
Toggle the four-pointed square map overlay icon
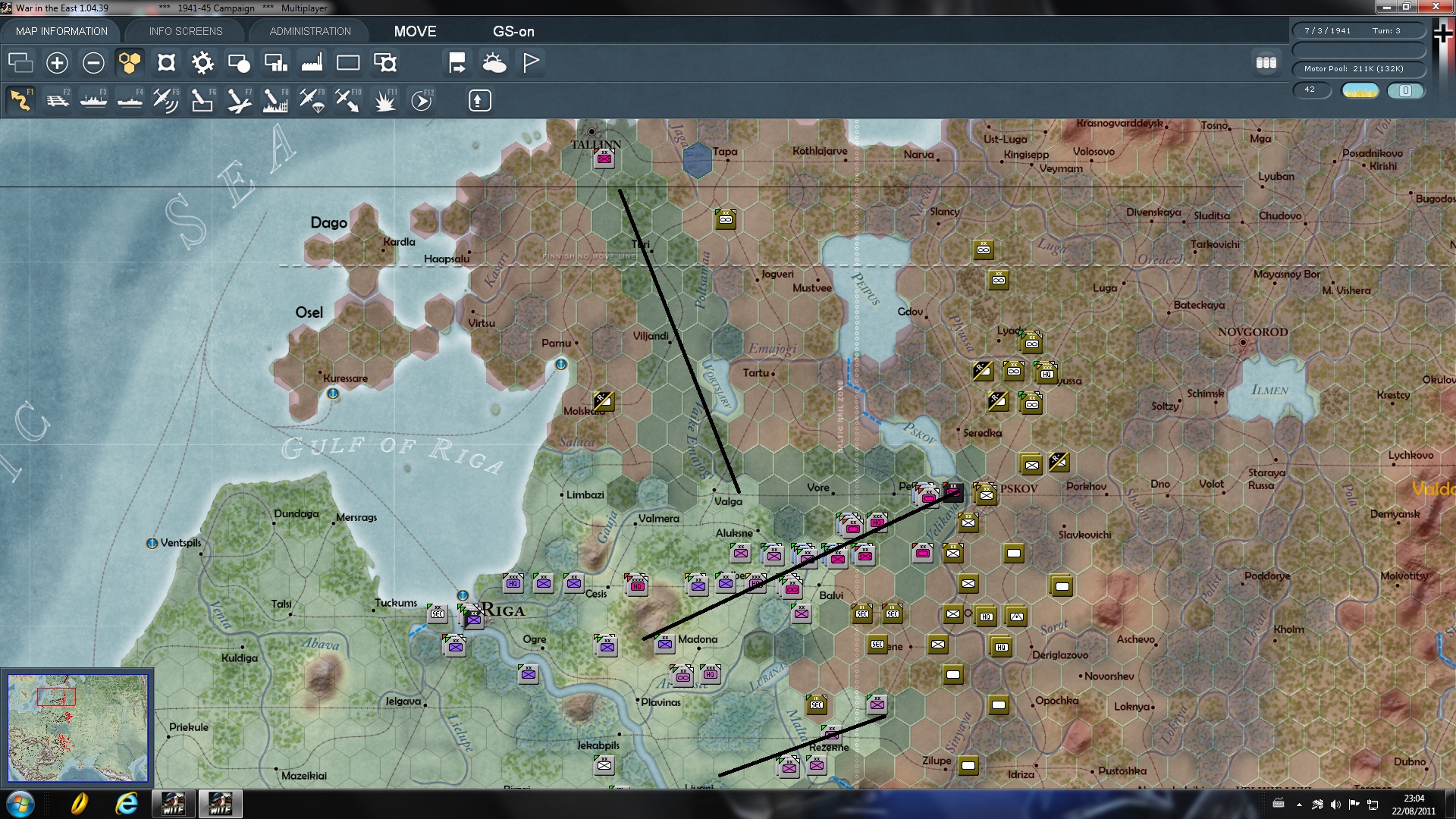click(x=166, y=62)
